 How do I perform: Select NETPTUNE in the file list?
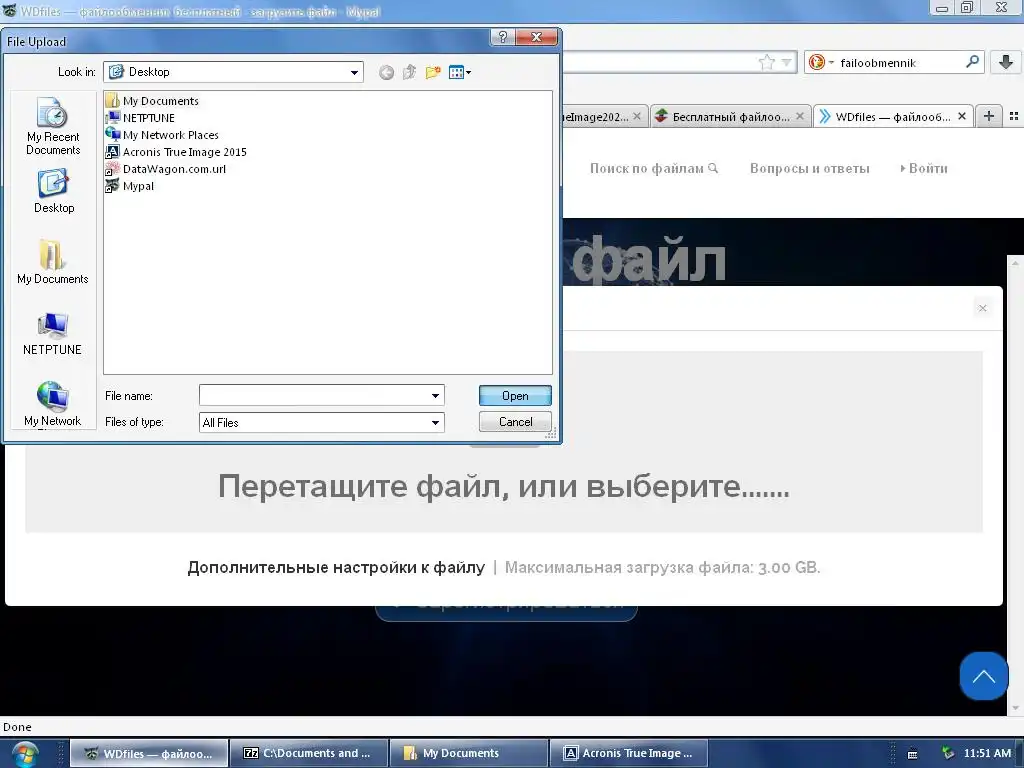(140, 118)
